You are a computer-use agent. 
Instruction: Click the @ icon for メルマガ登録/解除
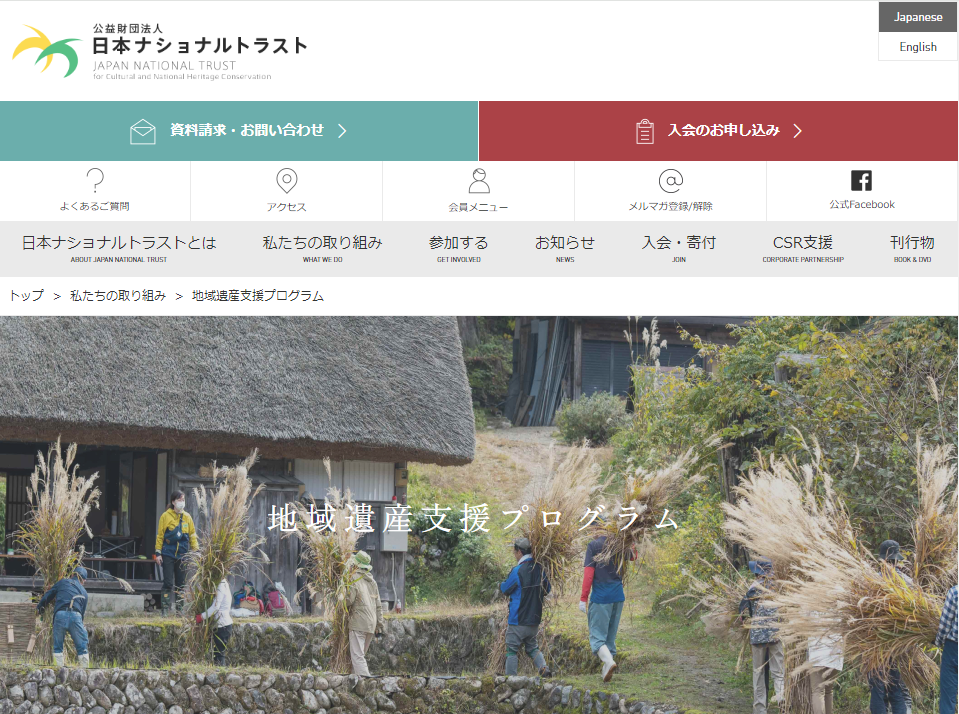670,181
